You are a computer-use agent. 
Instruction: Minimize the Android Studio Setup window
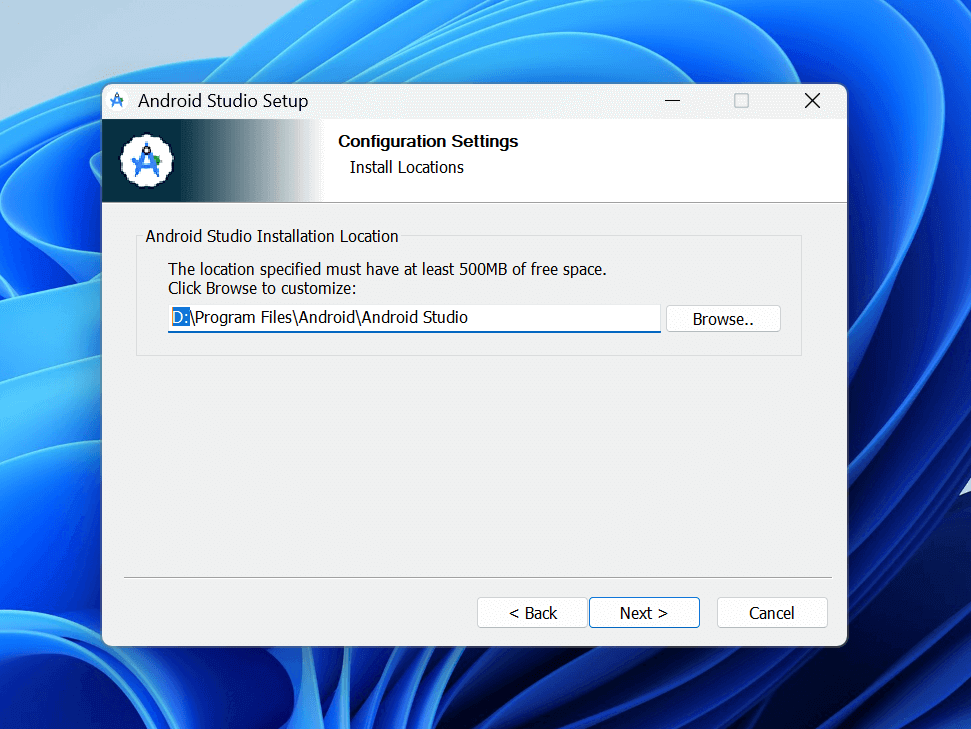pyautogui.click(x=673, y=100)
